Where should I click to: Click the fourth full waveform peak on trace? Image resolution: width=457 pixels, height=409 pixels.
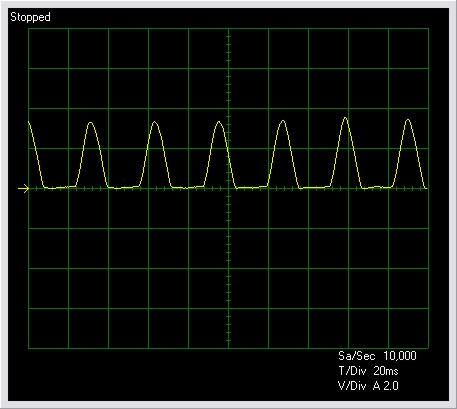click(283, 121)
